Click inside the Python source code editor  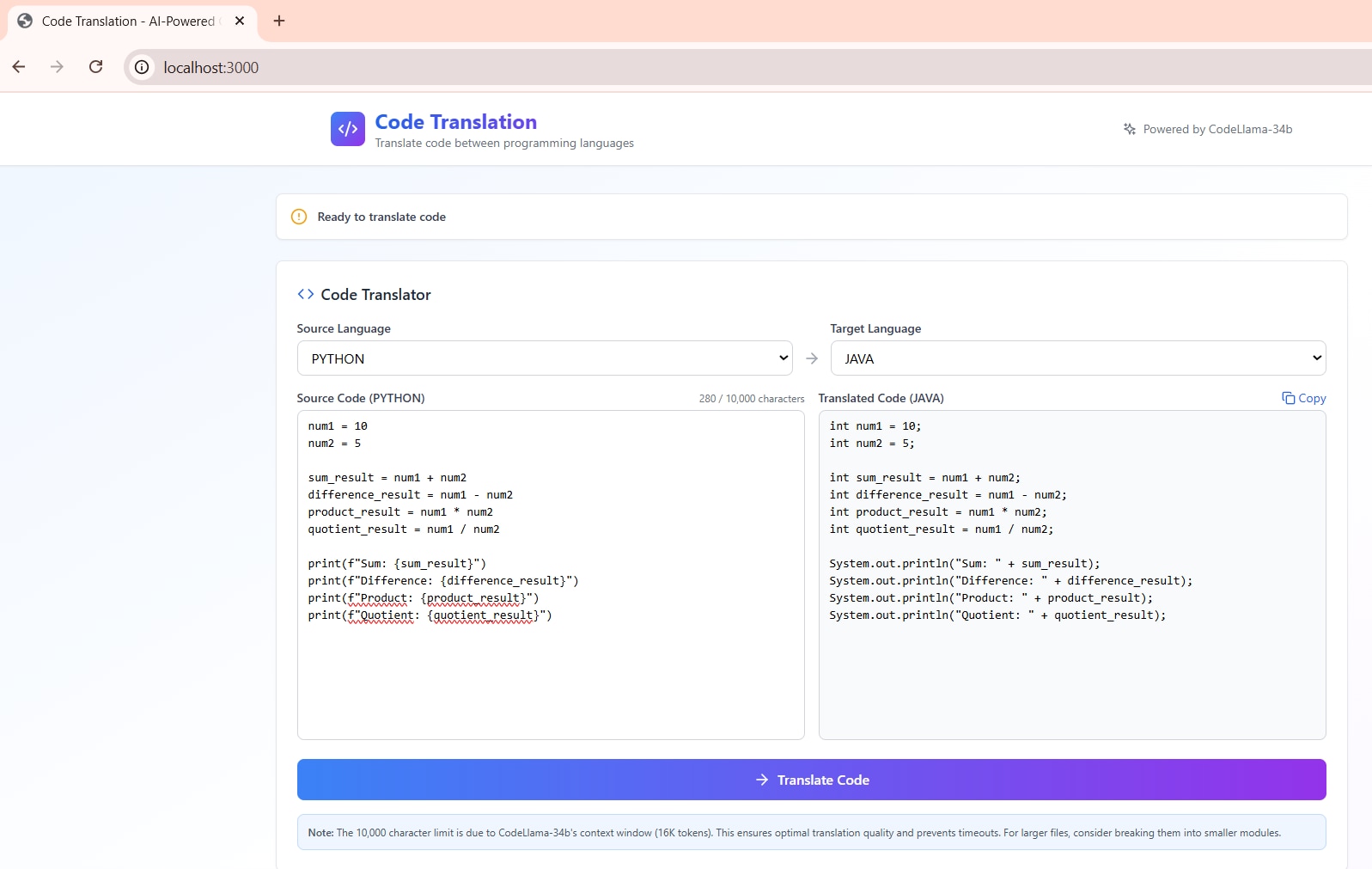point(551,575)
